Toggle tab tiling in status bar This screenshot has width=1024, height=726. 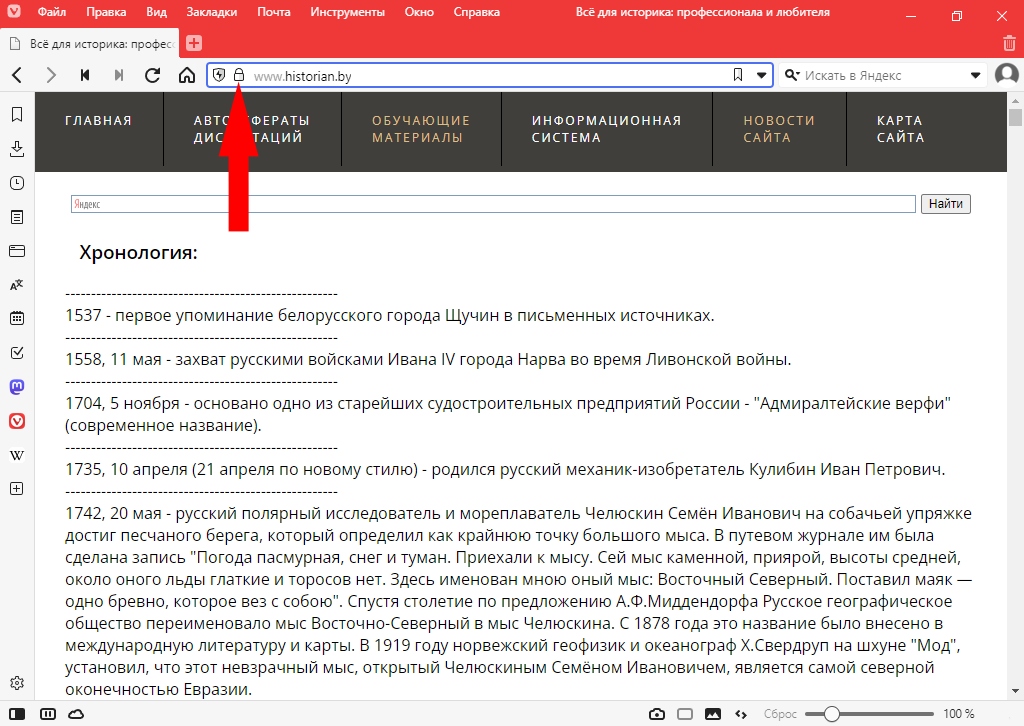pos(685,714)
